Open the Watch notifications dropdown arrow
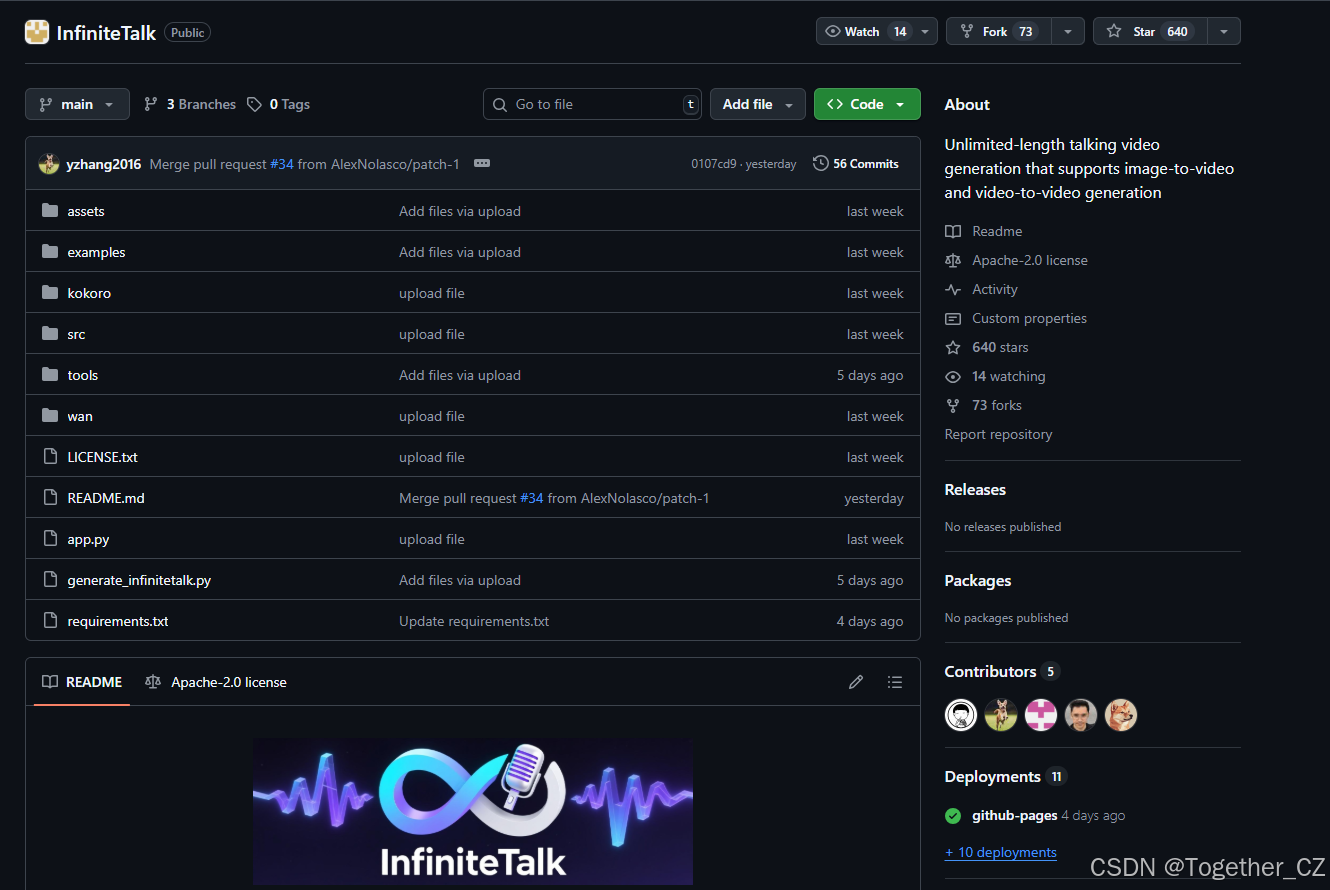Viewport: 1330px width, 890px height. point(925,32)
